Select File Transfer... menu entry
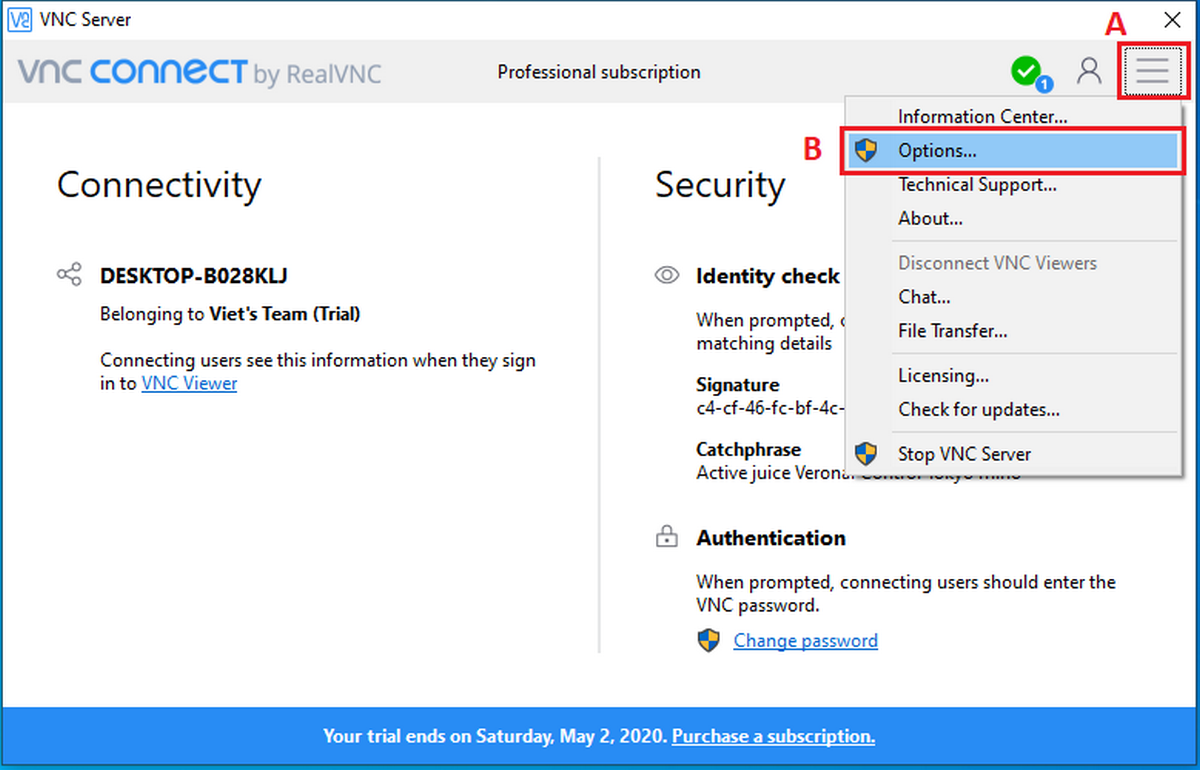The width and height of the screenshot is (1200, 770). coord(952,331)
